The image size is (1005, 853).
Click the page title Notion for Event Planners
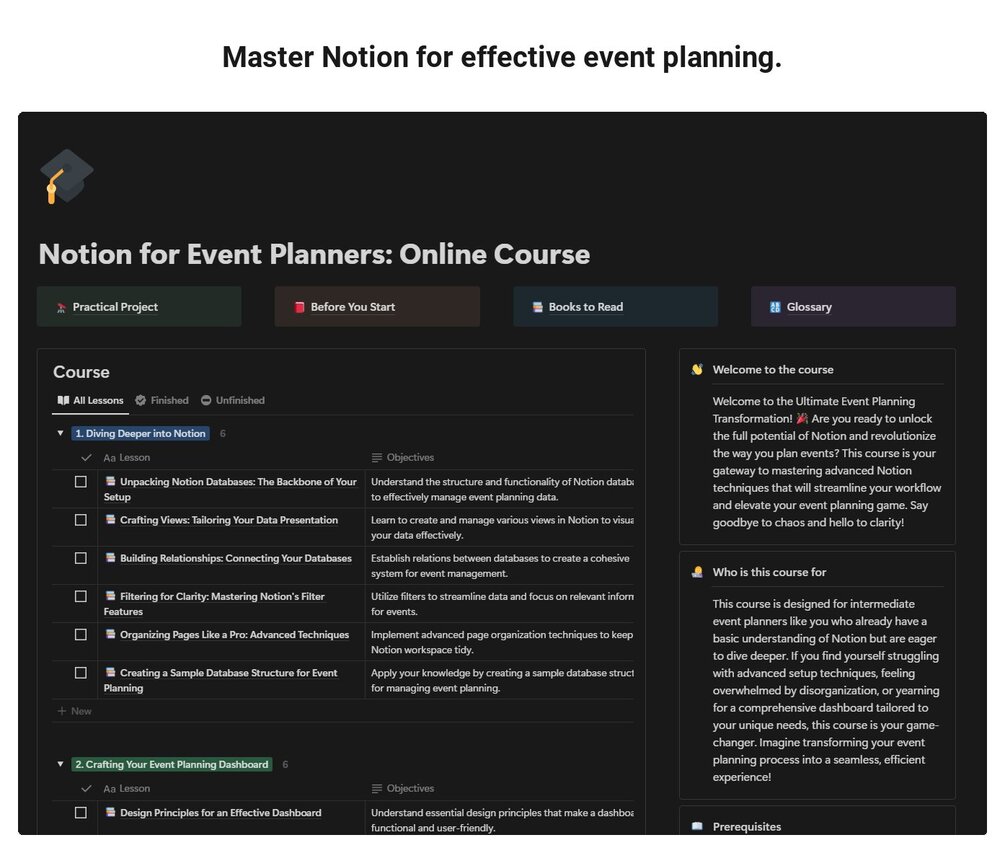point(314,254)
